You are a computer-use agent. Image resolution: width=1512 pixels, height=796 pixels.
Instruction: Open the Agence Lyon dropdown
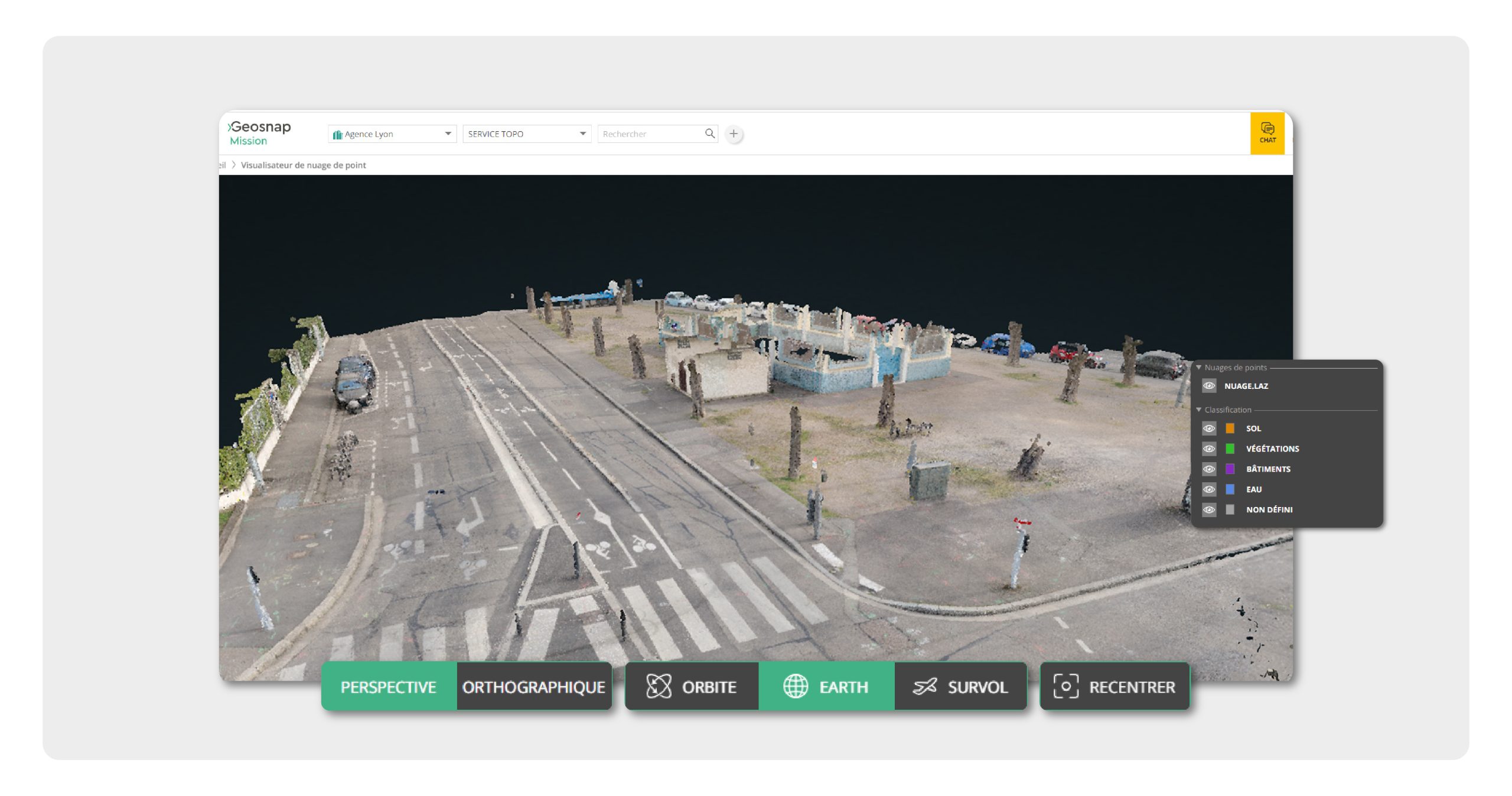(x=392, y=134)
